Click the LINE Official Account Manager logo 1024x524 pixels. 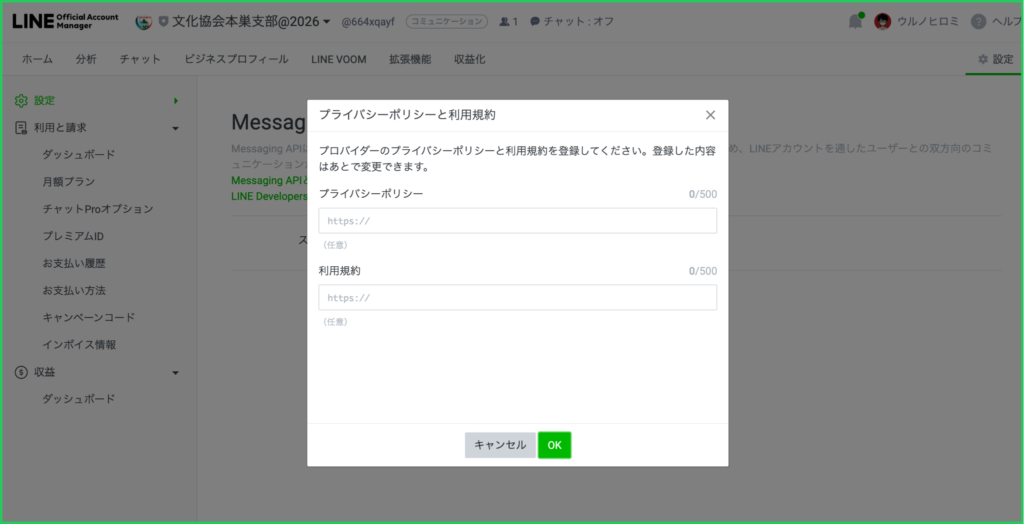(x=65, y=21)
